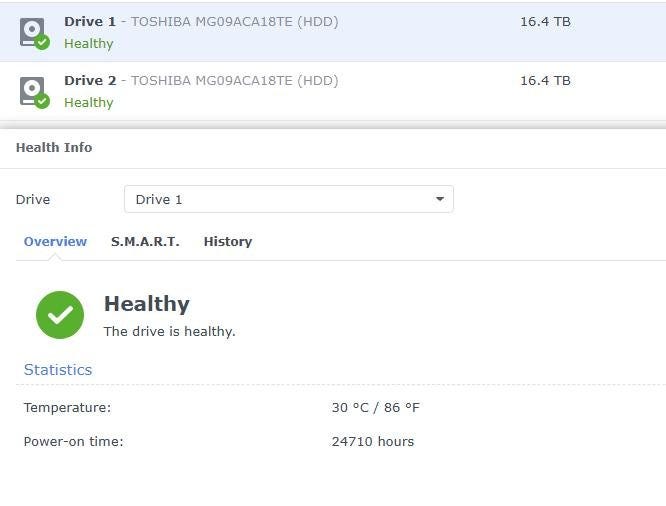Click the large green healthy checkmark icon
666x506 pixels.
(x=60, y=315)
